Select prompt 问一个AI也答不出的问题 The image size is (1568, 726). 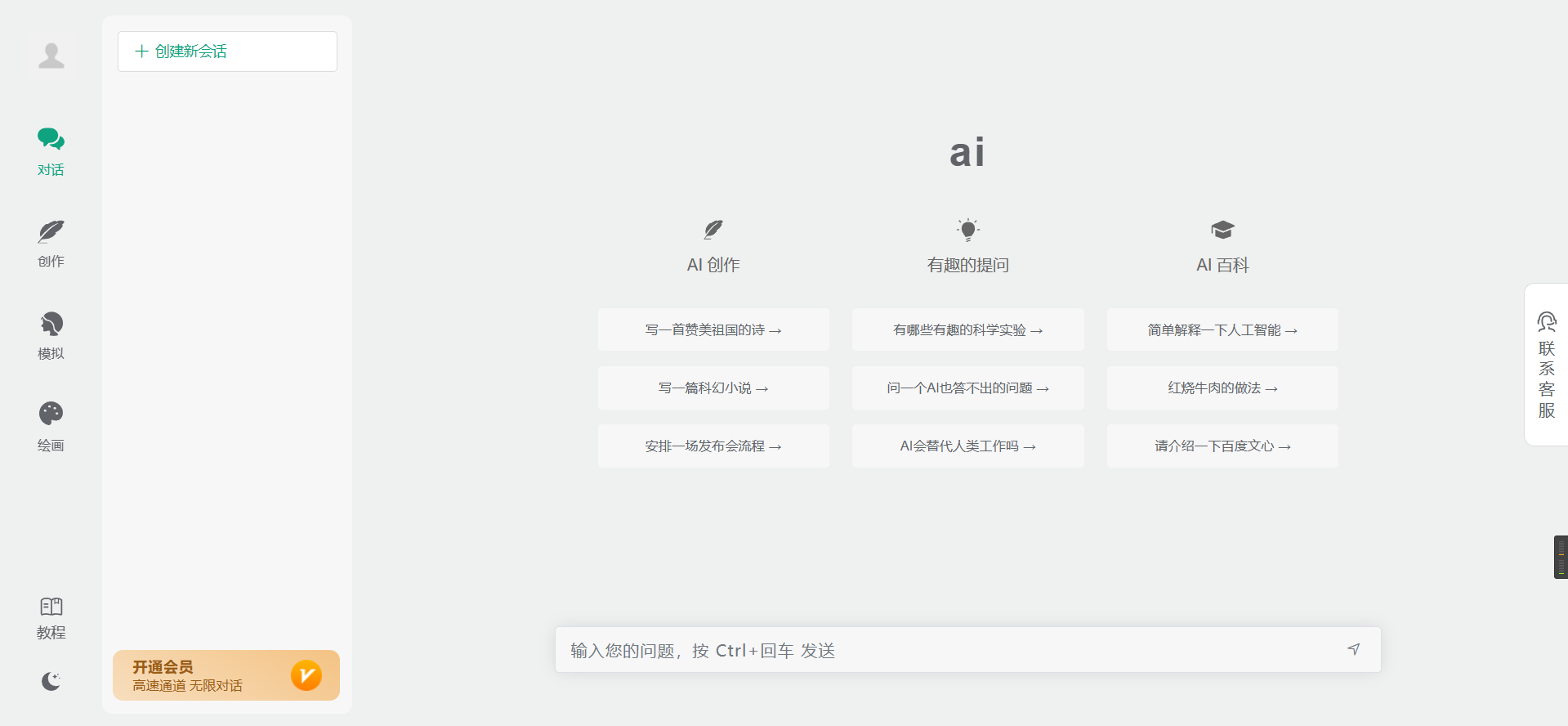968,388
